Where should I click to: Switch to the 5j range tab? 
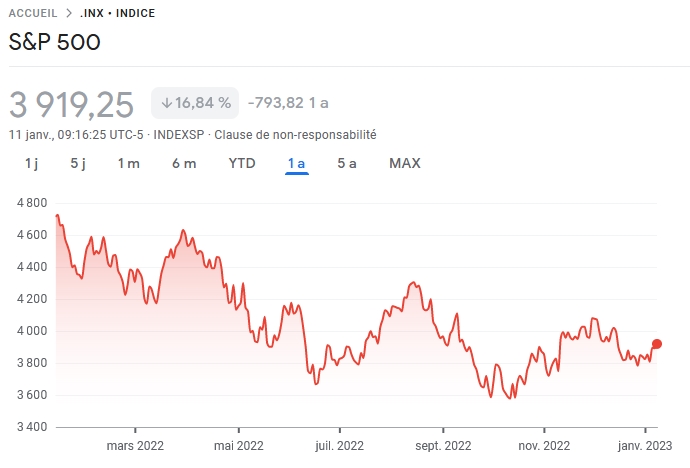click(79, 163)
